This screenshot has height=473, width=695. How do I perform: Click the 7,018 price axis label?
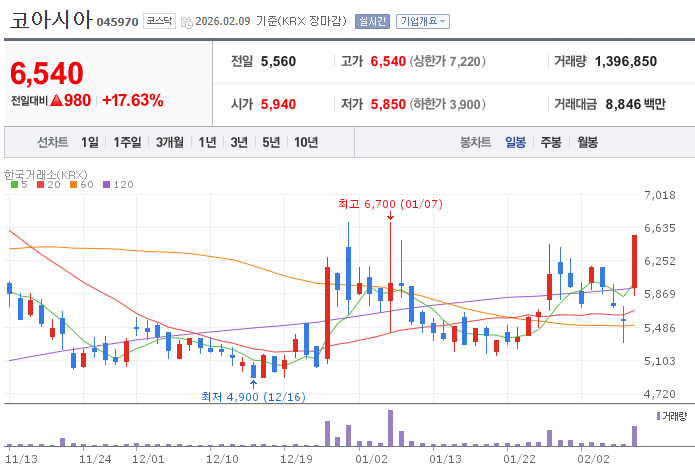(x=660, y=195)
